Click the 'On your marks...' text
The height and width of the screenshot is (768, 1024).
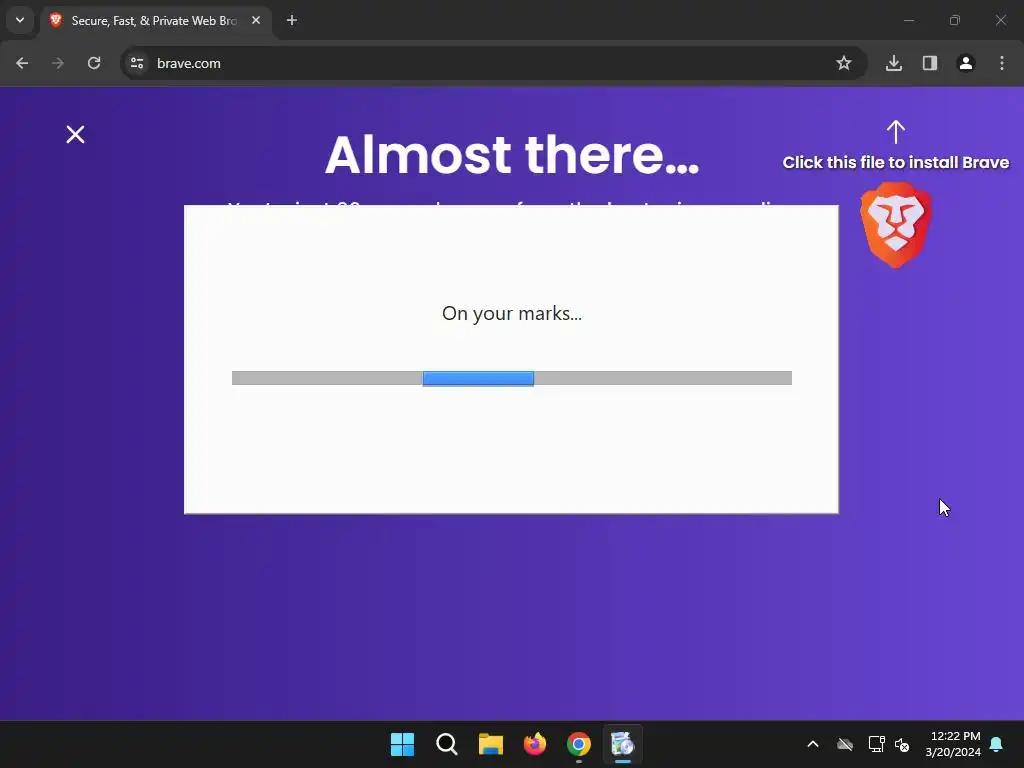point(512,313)
